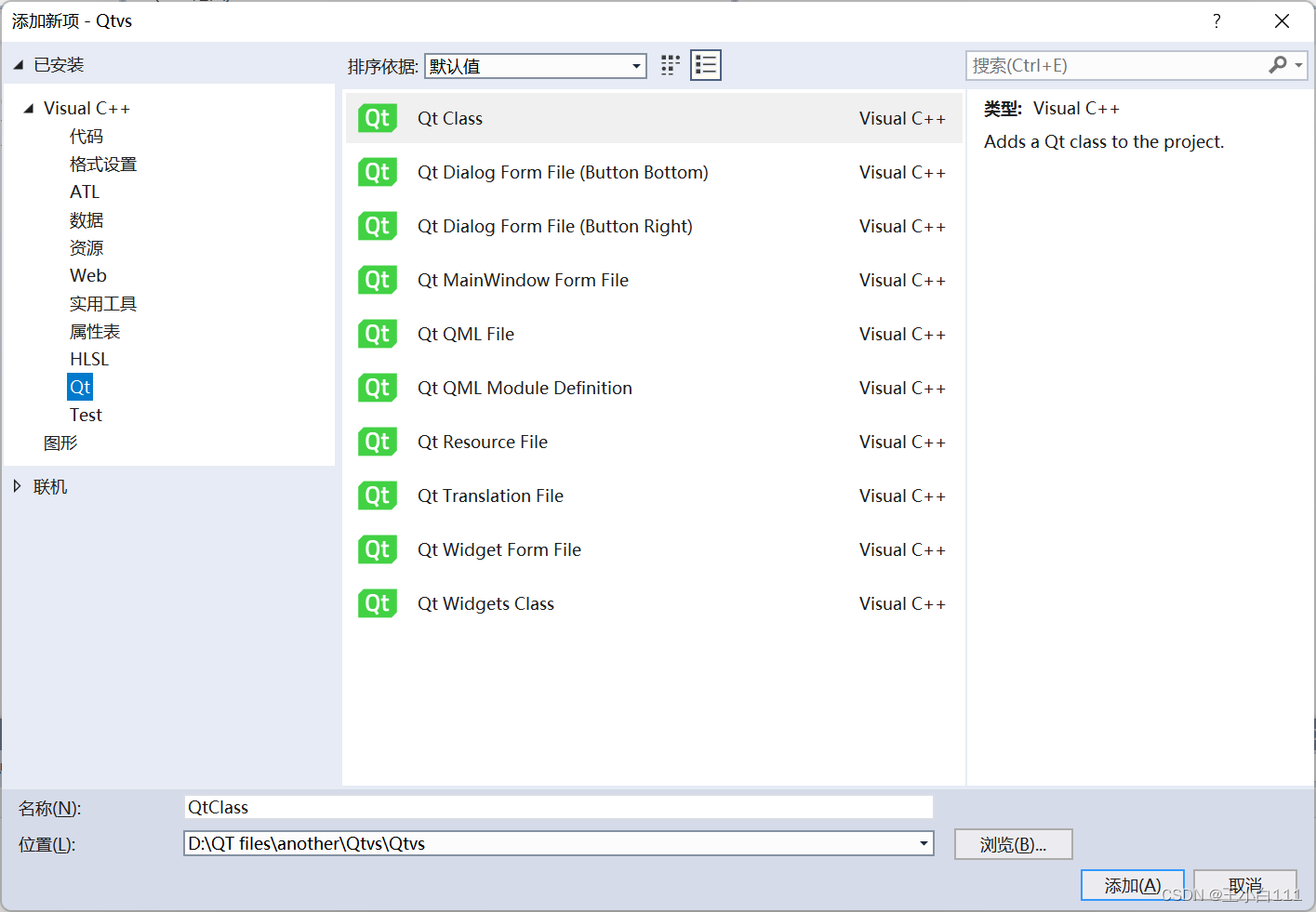Image resolution: width=1316 pixels, height=912 pixels.
Task: Switch templates to list view
Action: (x=705, y=65)
